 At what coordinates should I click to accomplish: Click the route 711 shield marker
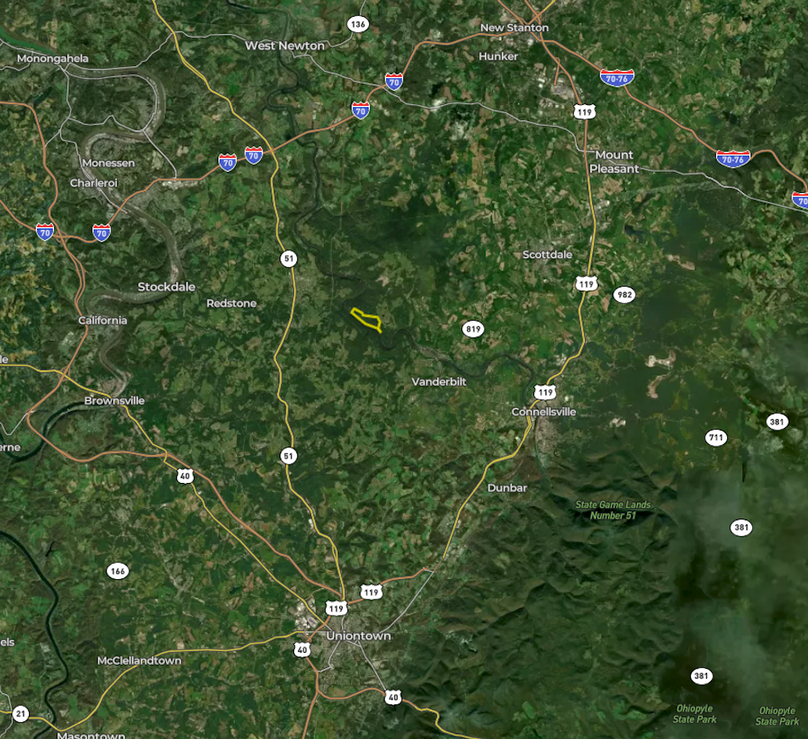[x=716, y=438]
